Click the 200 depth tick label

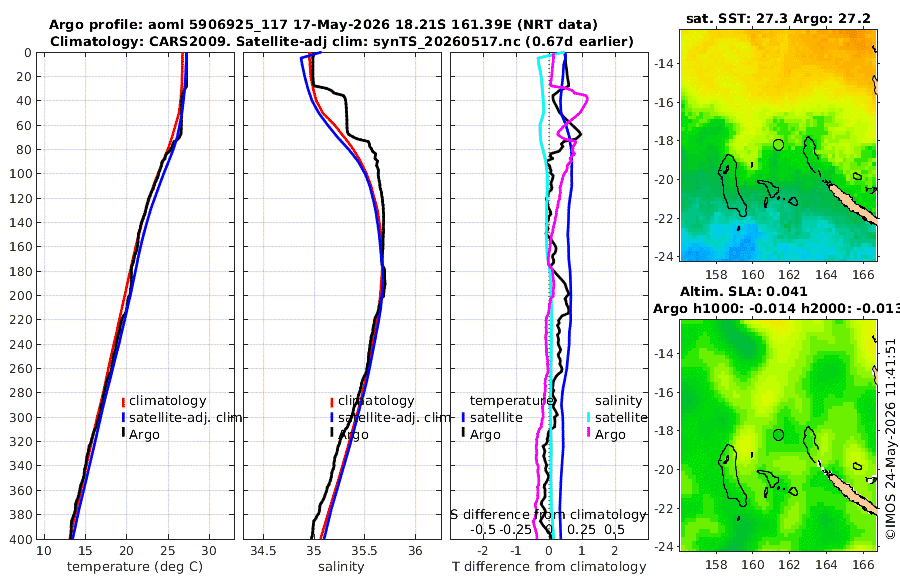tap(20, 296)
